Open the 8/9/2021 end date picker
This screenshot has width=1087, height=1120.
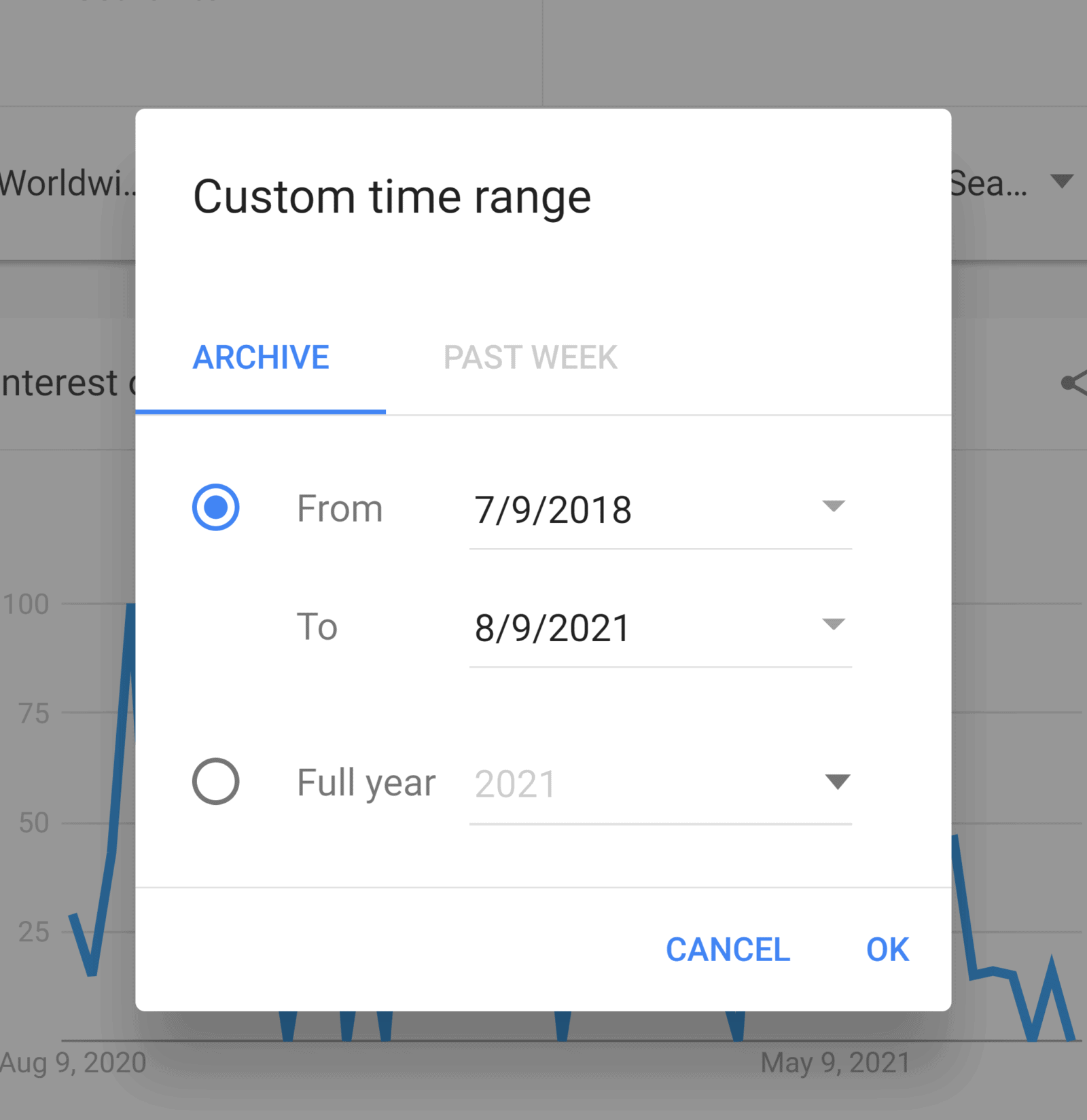(552, 627)
